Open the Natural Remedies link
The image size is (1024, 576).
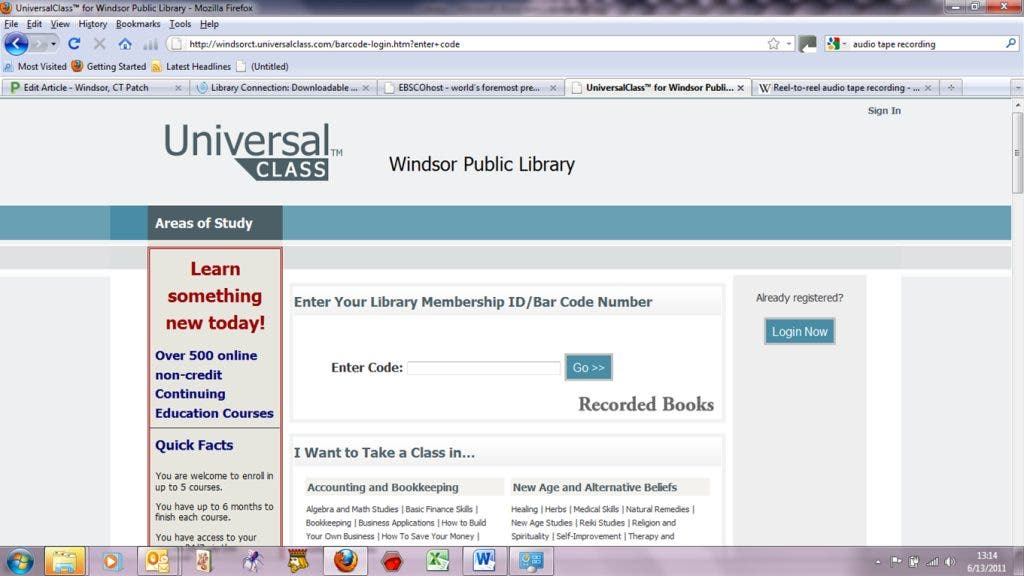[657, 509]
